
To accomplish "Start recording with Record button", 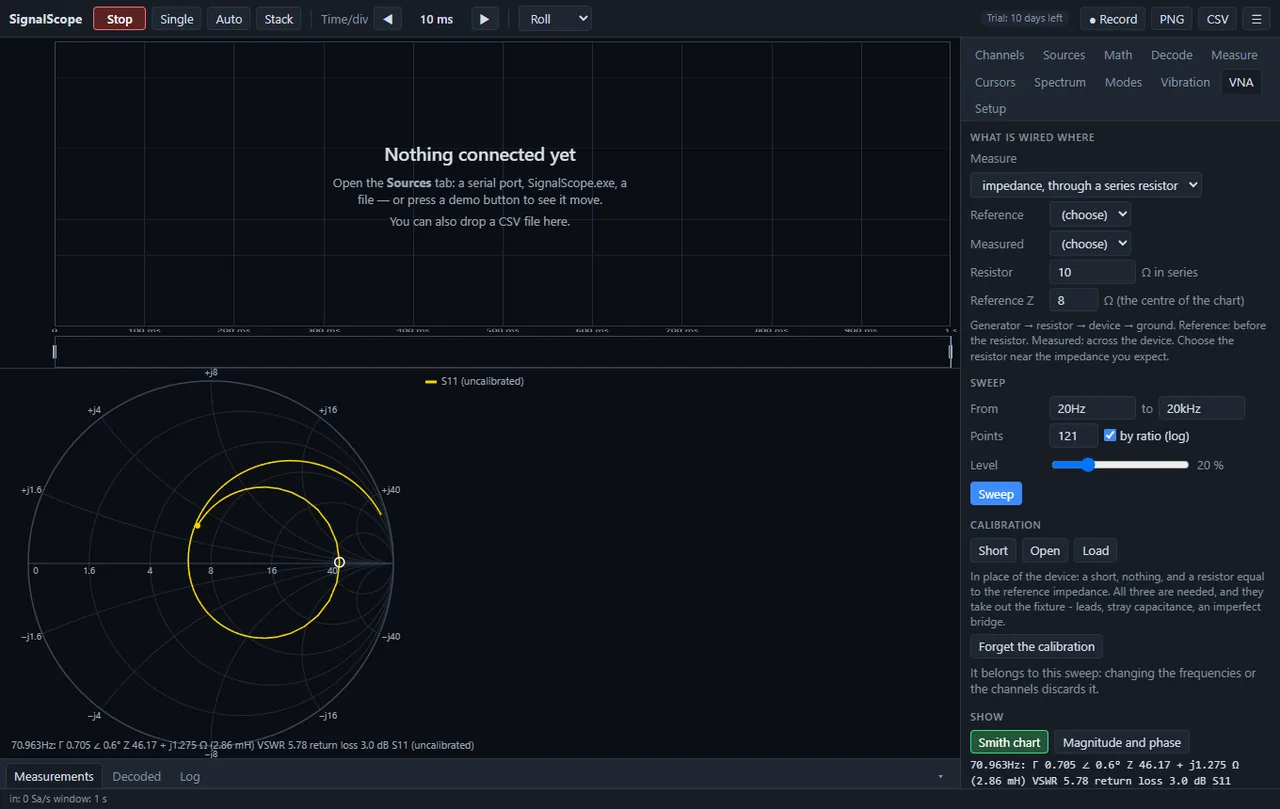I will pos(1113,19).
